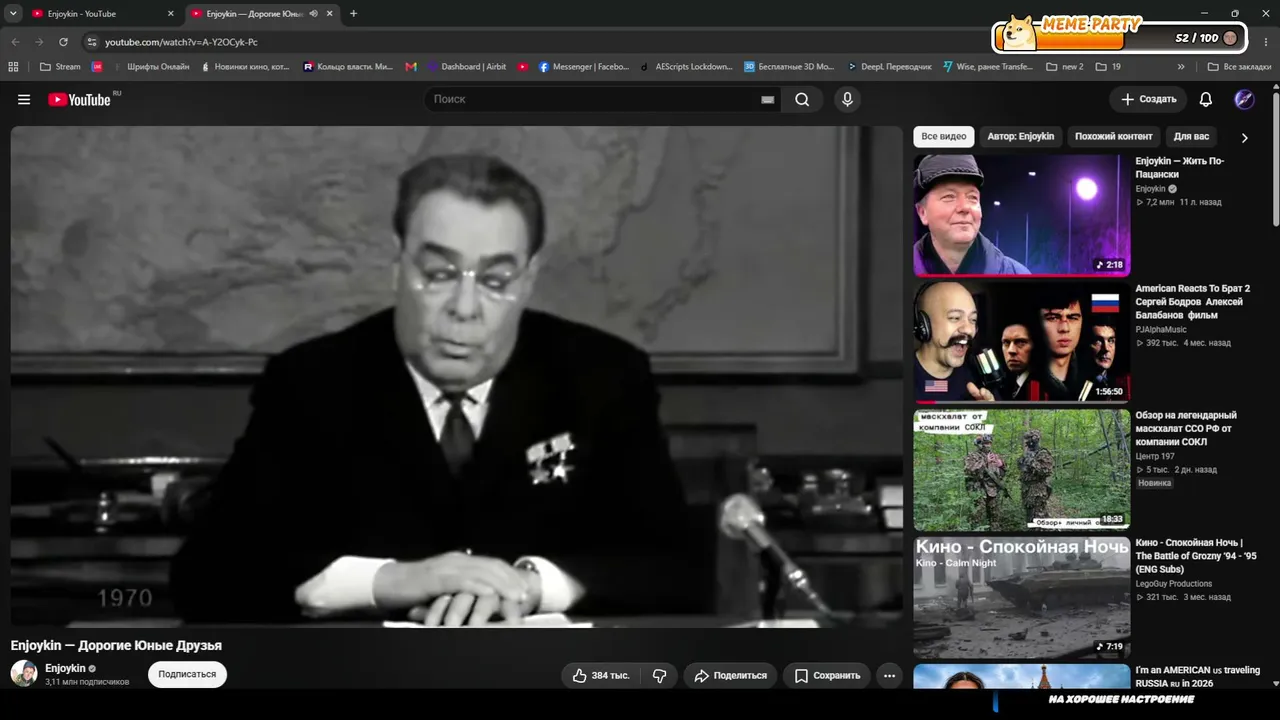The height and width of the screenshot is (720, 1280).
Task: Open the DeepL Переводчик bookmark
Action: 889,67
